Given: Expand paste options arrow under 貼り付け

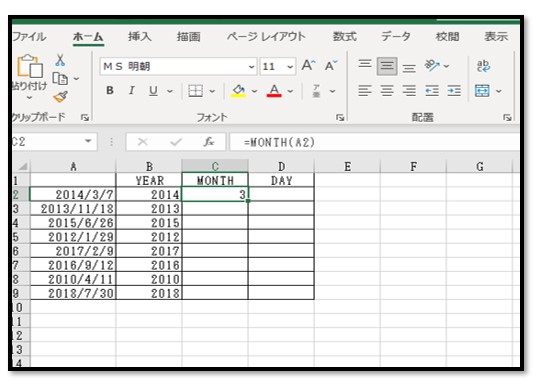Looking at the screenshot, I should point(29,98).
